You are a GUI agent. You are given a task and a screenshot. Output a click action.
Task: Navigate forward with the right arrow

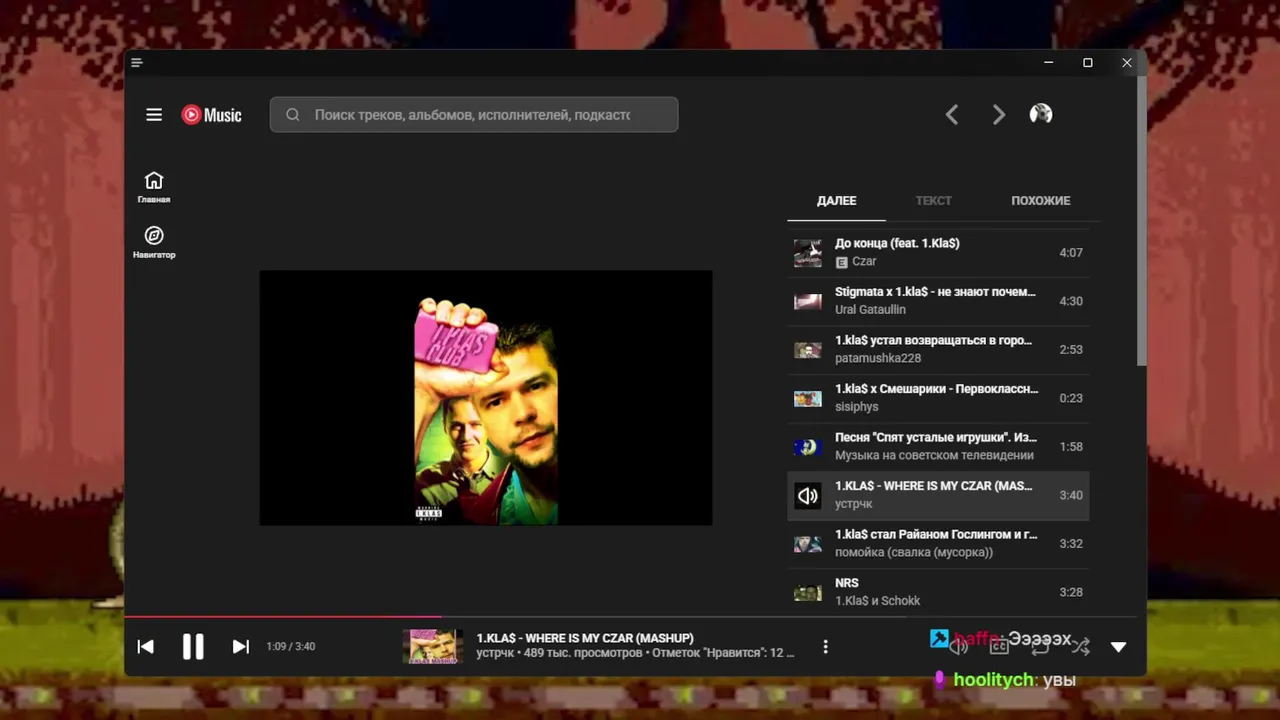pyautogui.click(x=998, y=115)
